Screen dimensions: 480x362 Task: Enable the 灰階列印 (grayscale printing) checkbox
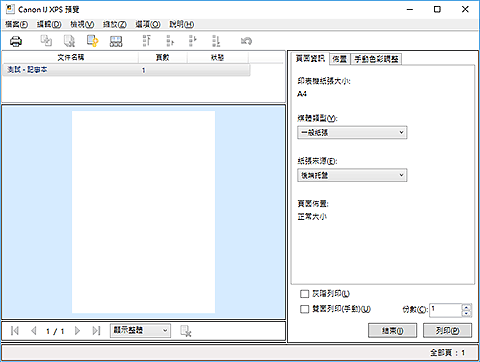304,294
